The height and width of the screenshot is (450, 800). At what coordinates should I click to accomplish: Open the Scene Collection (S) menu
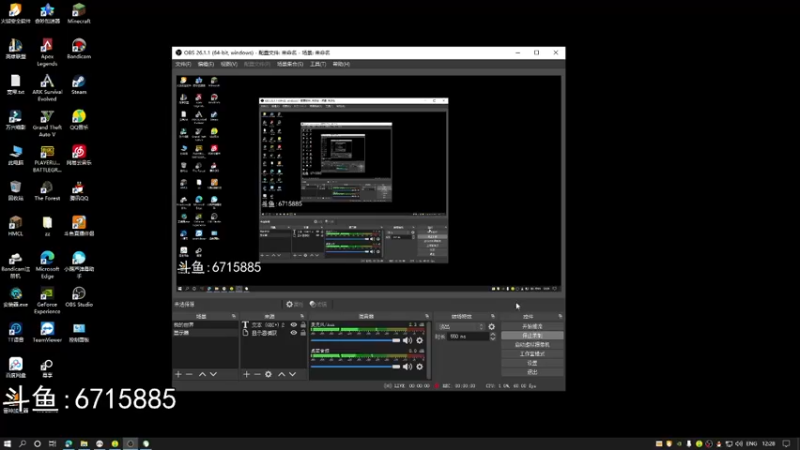[x=290, y=64]
